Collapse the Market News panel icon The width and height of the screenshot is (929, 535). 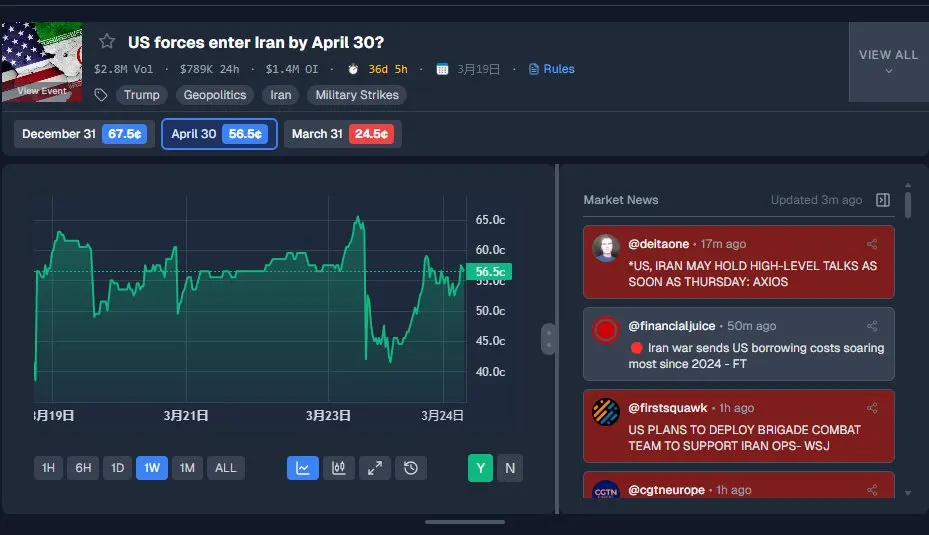[x=883, y=200]
